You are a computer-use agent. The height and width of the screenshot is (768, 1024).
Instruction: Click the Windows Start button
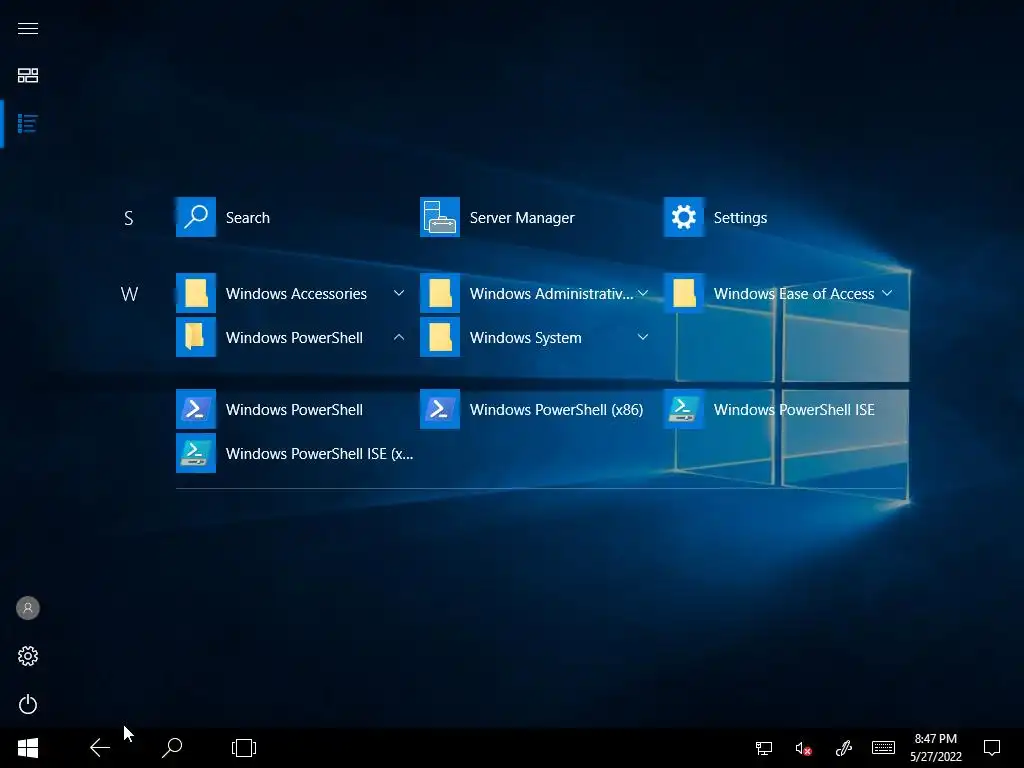[27, 748]
